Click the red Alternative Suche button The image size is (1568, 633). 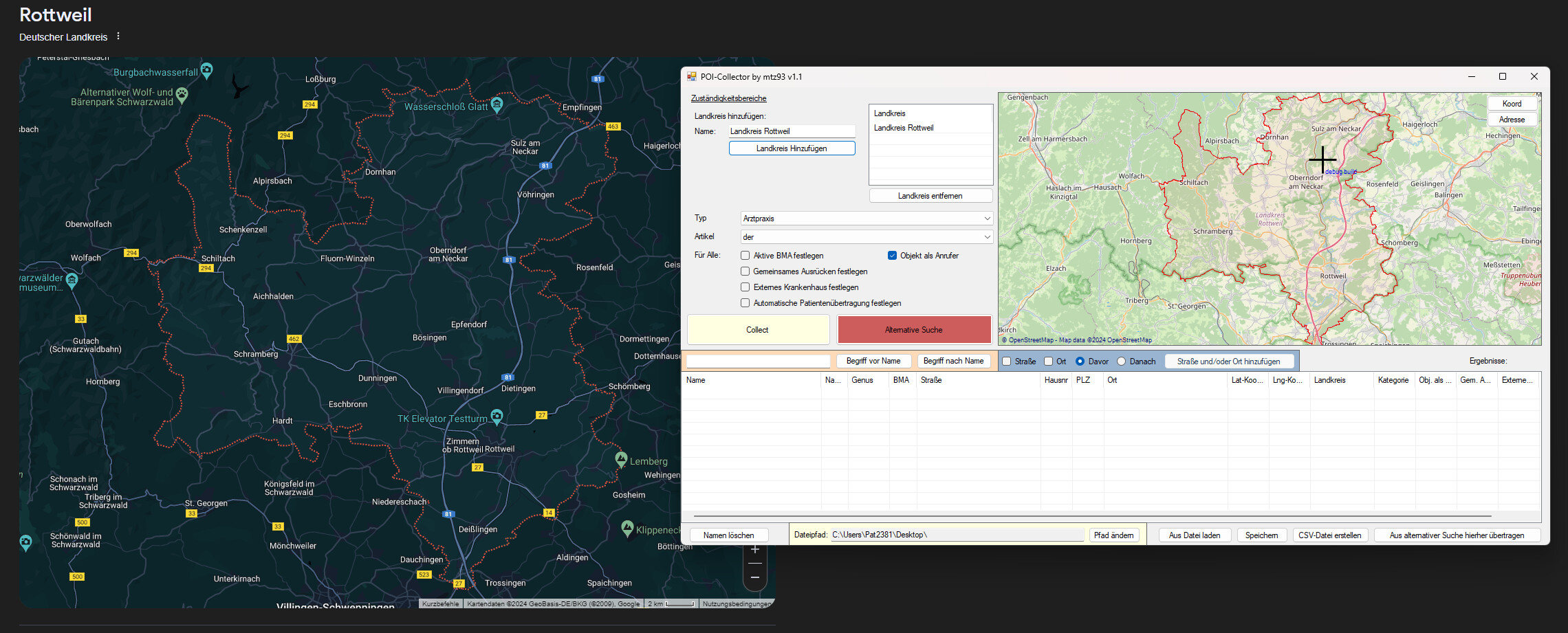tap(914, 330)
